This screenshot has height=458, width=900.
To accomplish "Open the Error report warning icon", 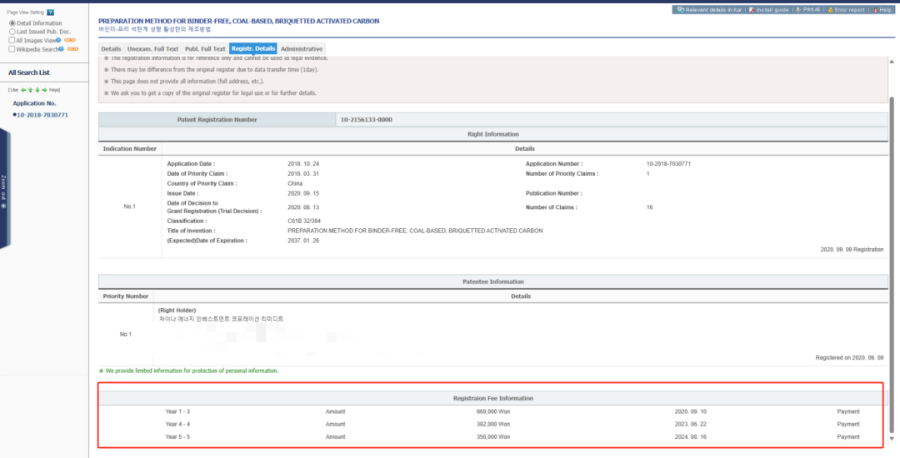I will click(x=831, y=10).
